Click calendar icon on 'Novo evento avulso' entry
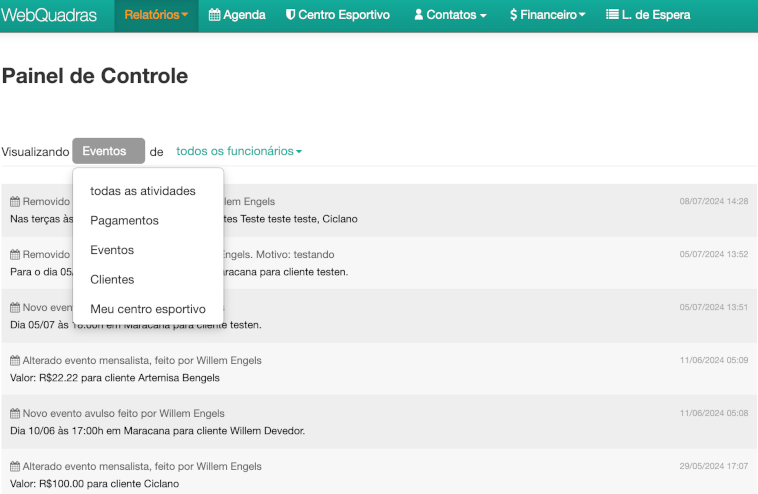Image resolution: width=758 pixels, height=494 pixels. pos(15,413)
